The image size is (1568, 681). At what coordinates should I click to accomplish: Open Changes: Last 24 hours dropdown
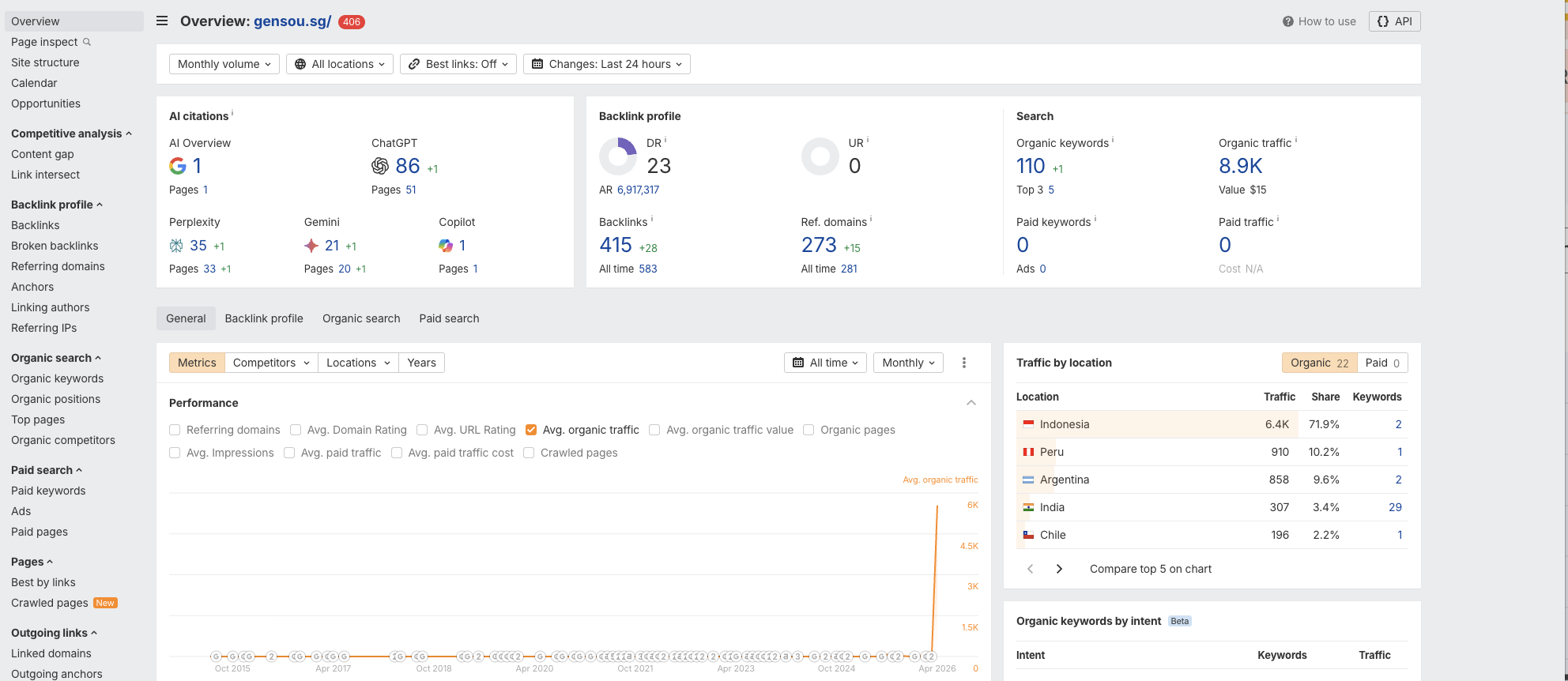(607, 64)
